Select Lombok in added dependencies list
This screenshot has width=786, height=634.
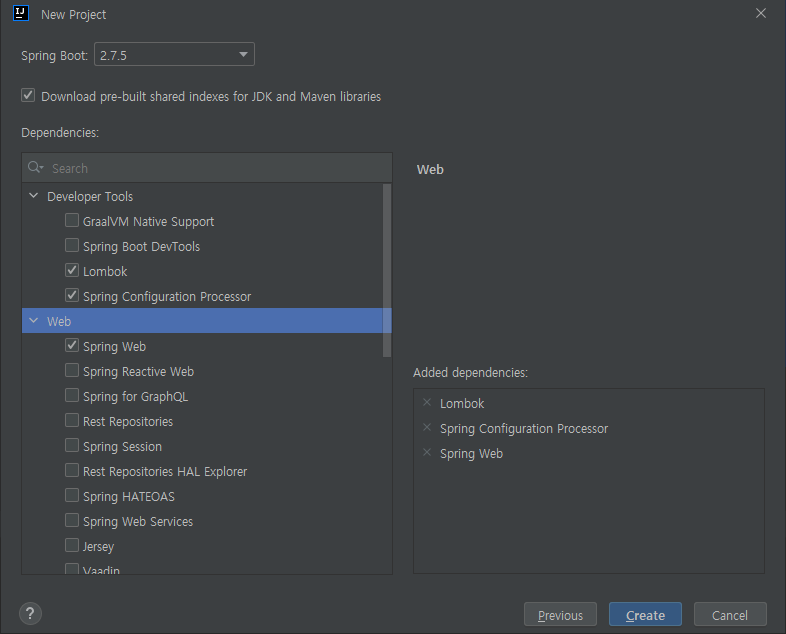coord(462,403)
